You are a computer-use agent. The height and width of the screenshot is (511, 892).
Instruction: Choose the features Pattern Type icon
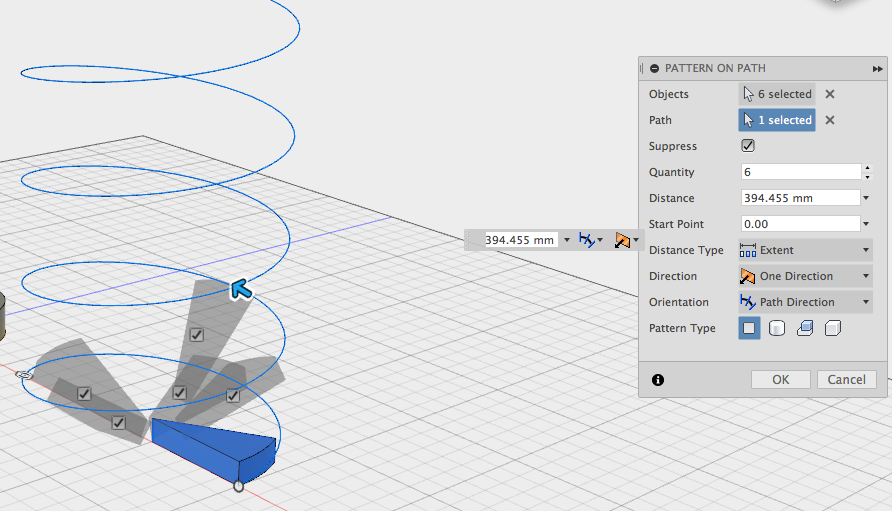click(805, 328)
